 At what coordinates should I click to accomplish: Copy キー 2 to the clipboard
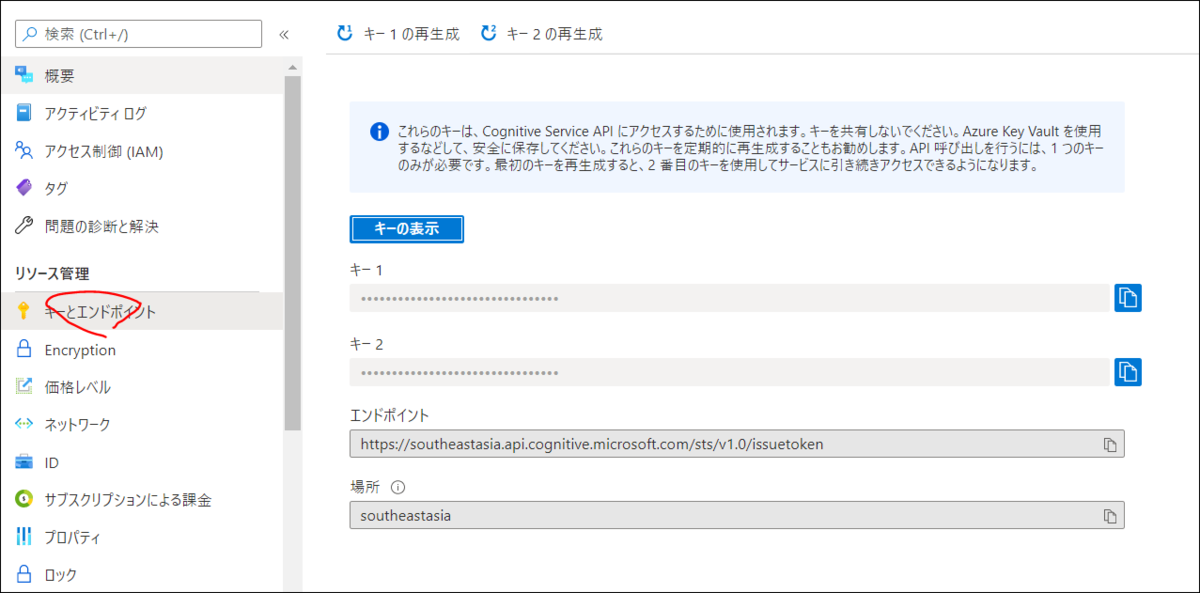[x=1128, y=371]
